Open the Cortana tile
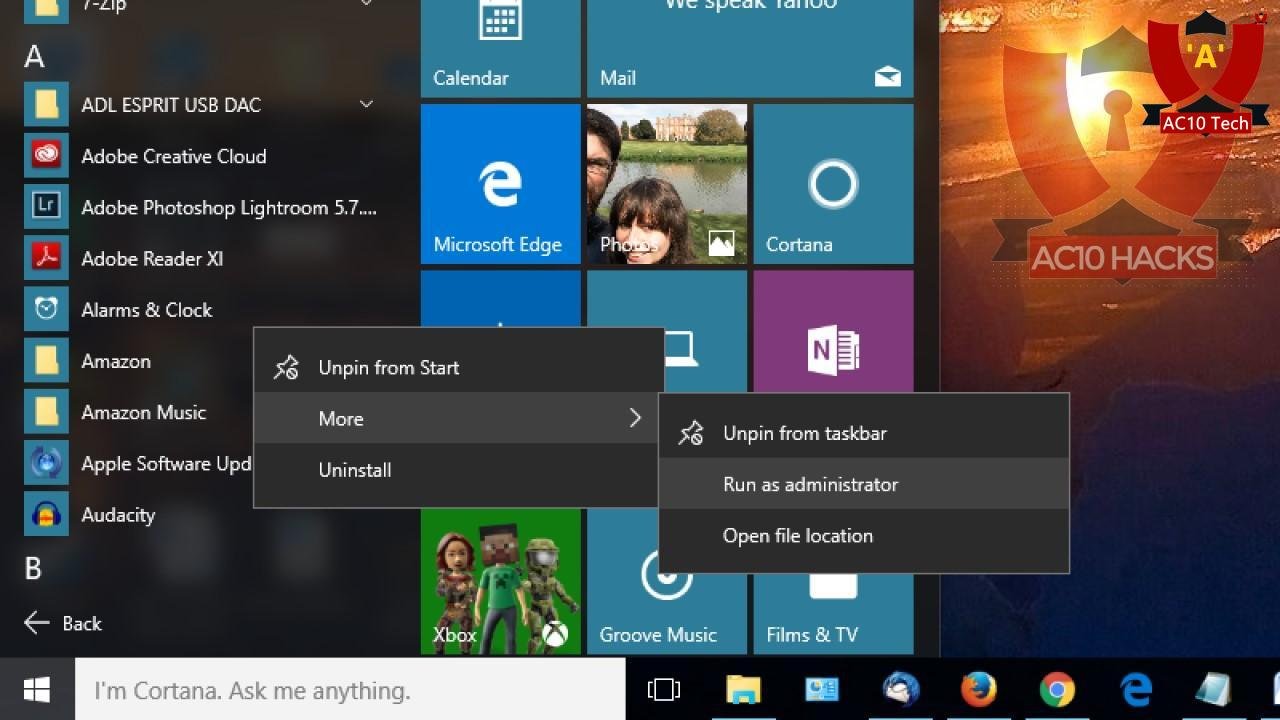 point(832,184)
